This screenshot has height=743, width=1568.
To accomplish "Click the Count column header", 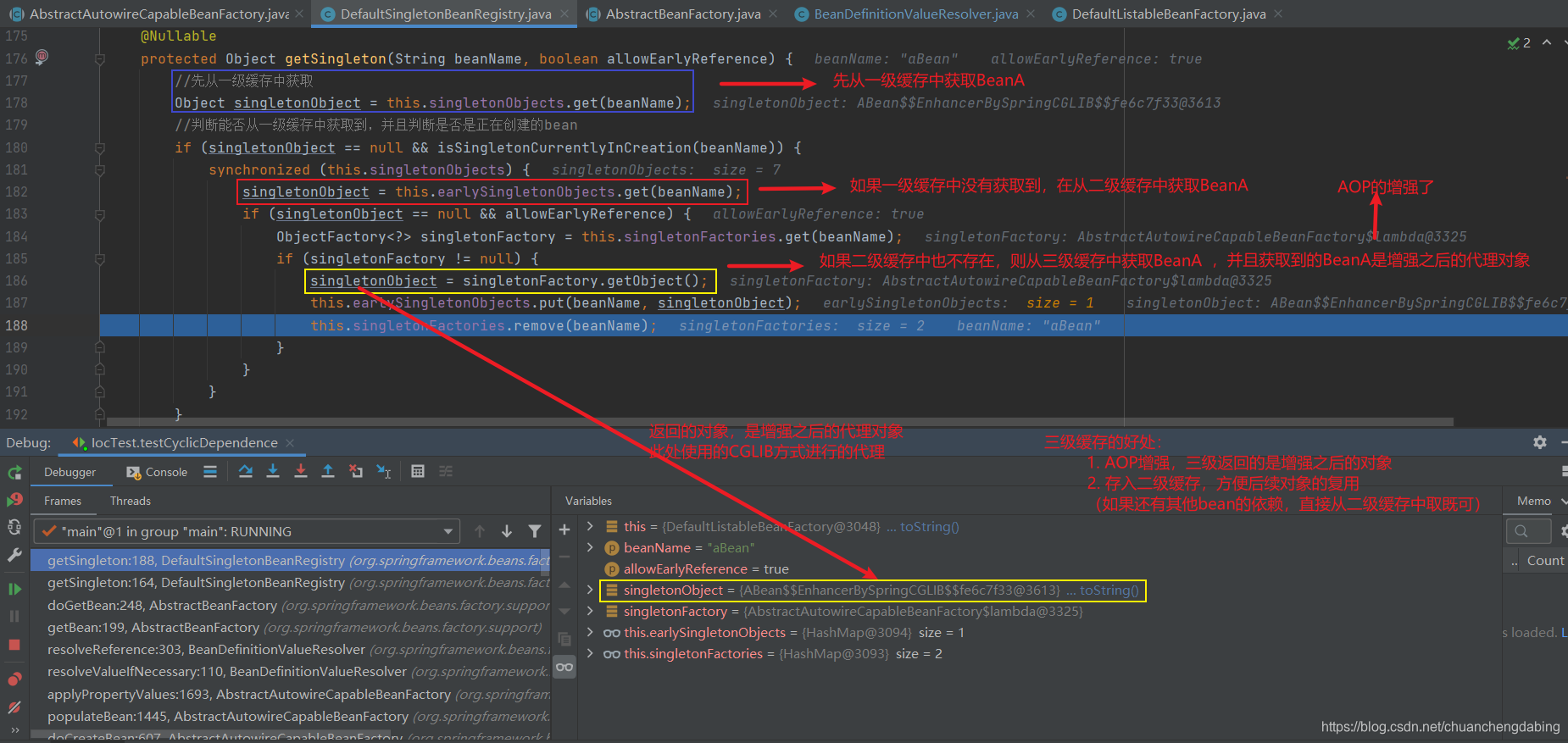I will click(1545, 560).
